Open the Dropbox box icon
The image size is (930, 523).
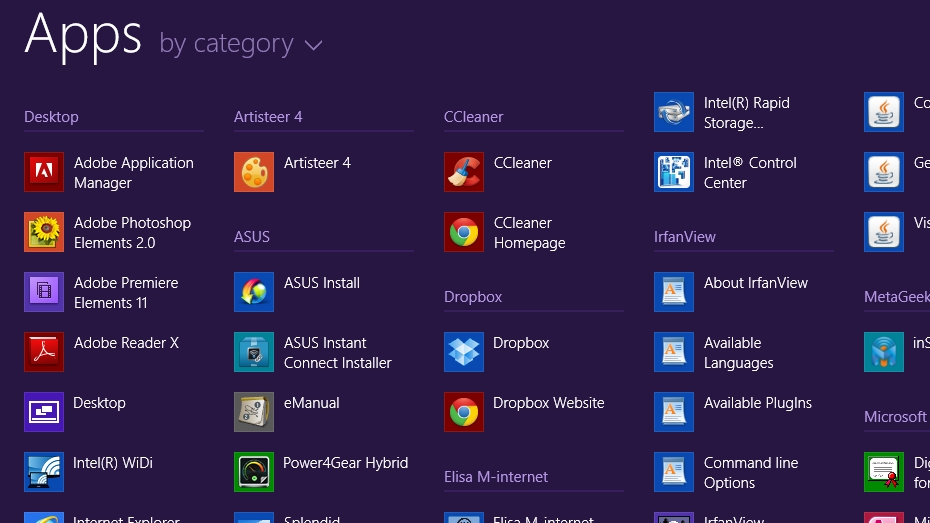464,352
